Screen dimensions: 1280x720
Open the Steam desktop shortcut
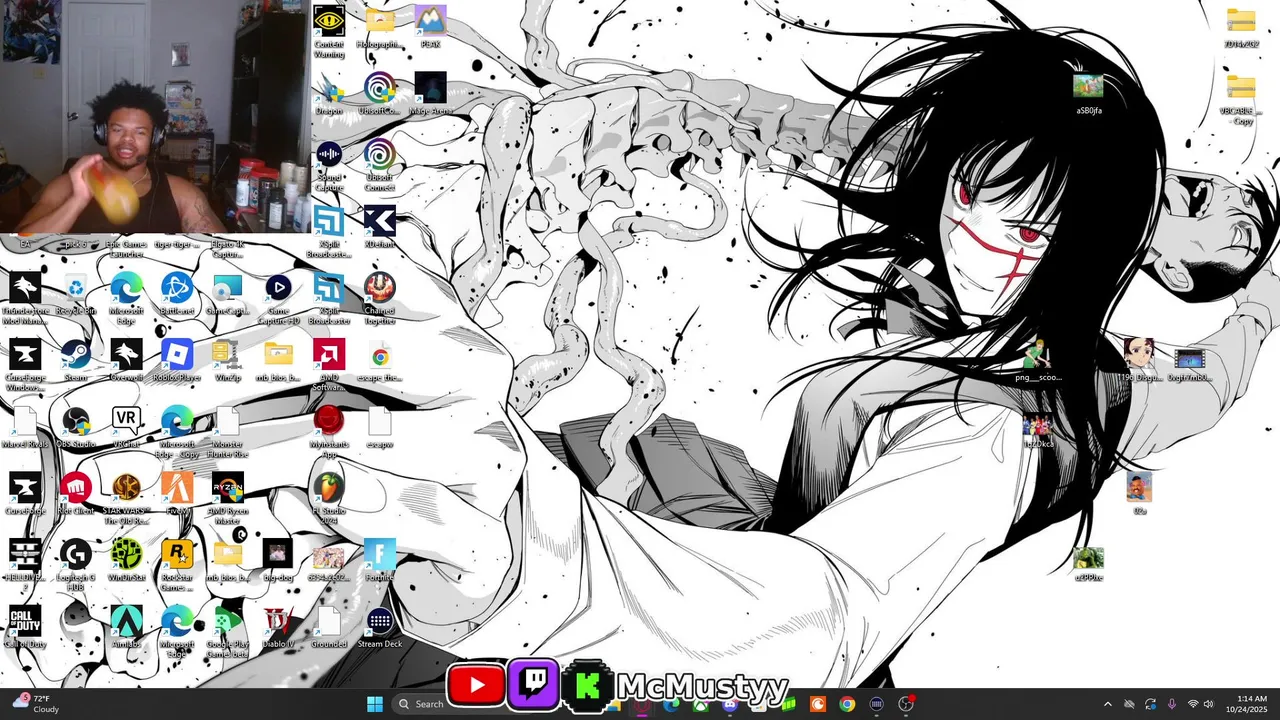coord(76,361)
